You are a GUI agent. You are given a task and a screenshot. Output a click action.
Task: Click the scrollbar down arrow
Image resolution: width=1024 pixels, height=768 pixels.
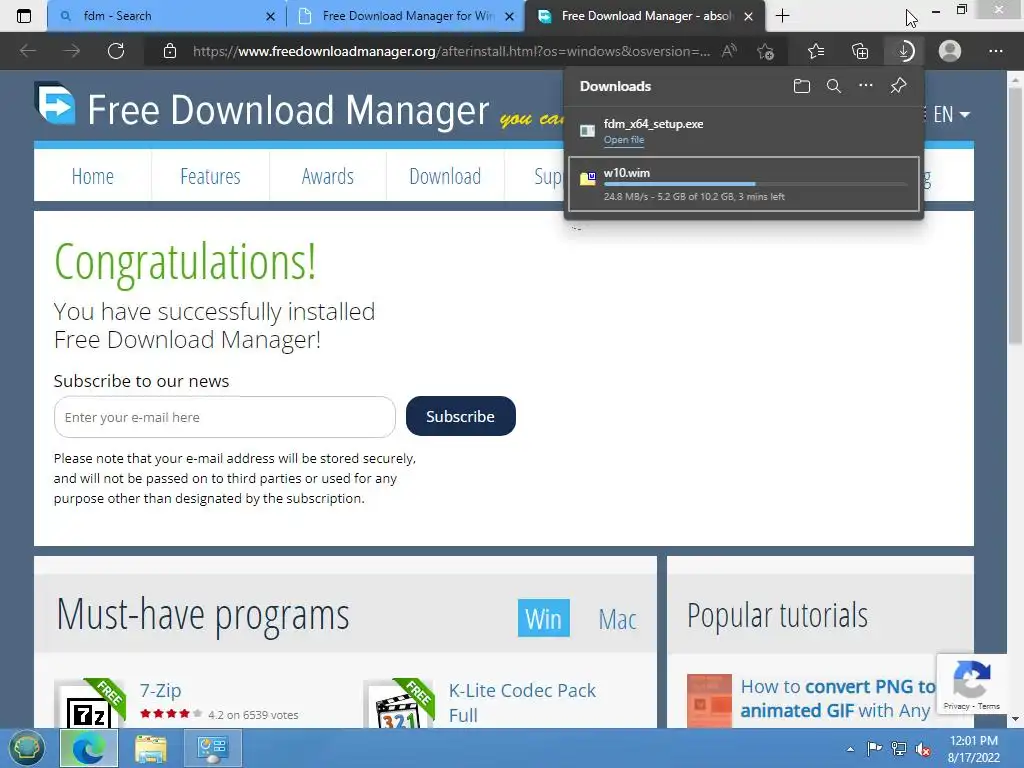(1015, 719)
